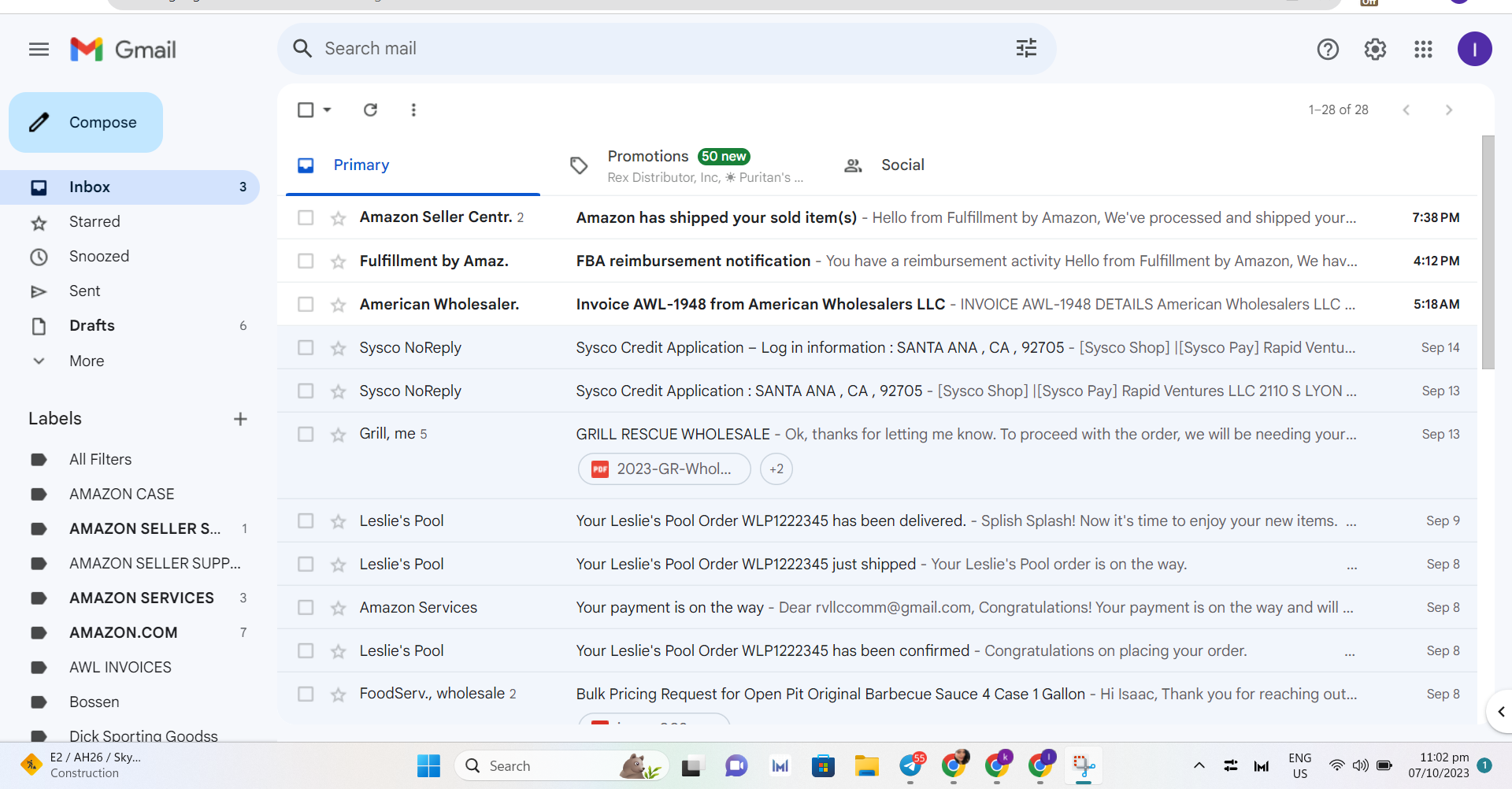Check the FoodServ, wholesale email checkbox
1512x789 pixels.
click(306, 694)
